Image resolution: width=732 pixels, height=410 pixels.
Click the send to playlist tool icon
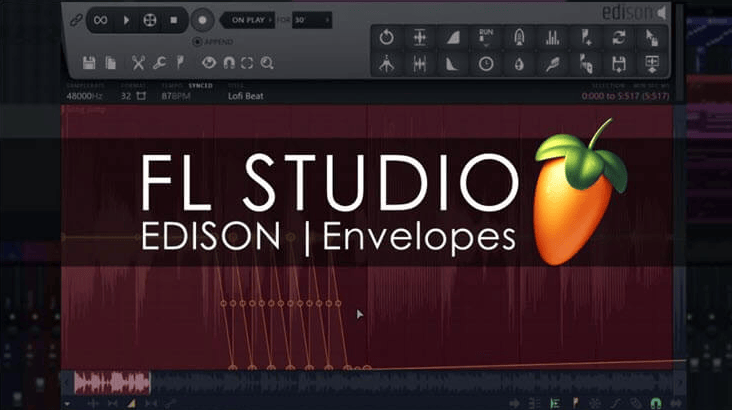click(x=652, y=64)
